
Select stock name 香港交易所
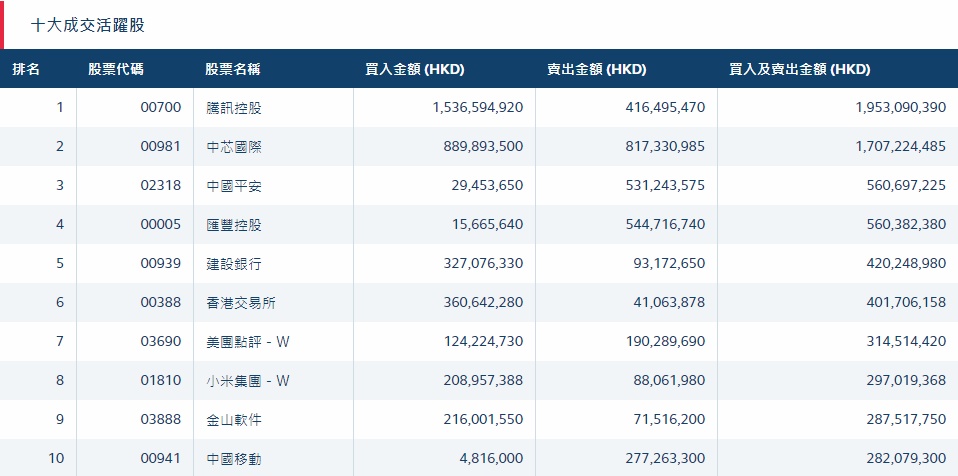(241, 302)
